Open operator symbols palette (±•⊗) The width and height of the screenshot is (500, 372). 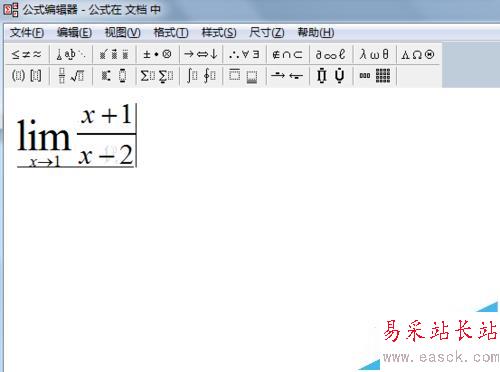tap(157, 54)
